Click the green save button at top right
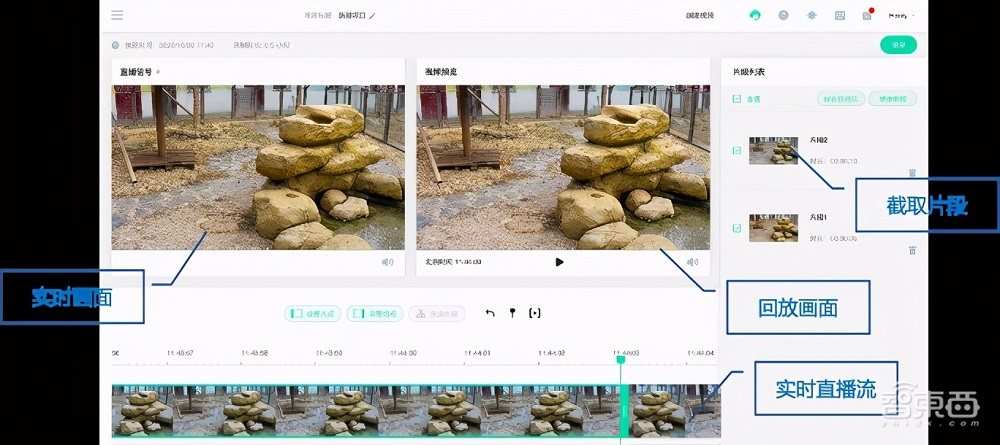 click(x=898, y=44)
